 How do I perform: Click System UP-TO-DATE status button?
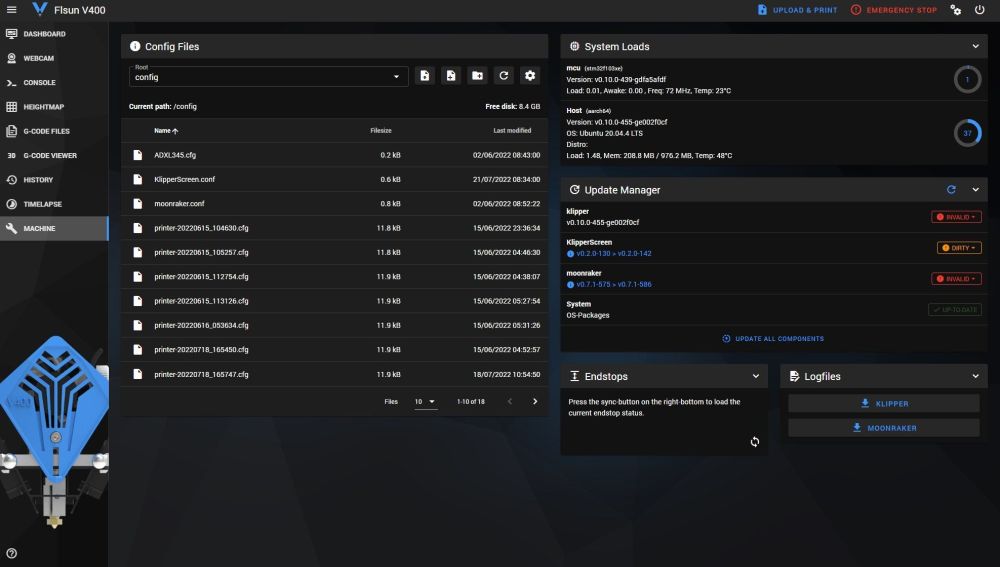[x=954, y=309]
